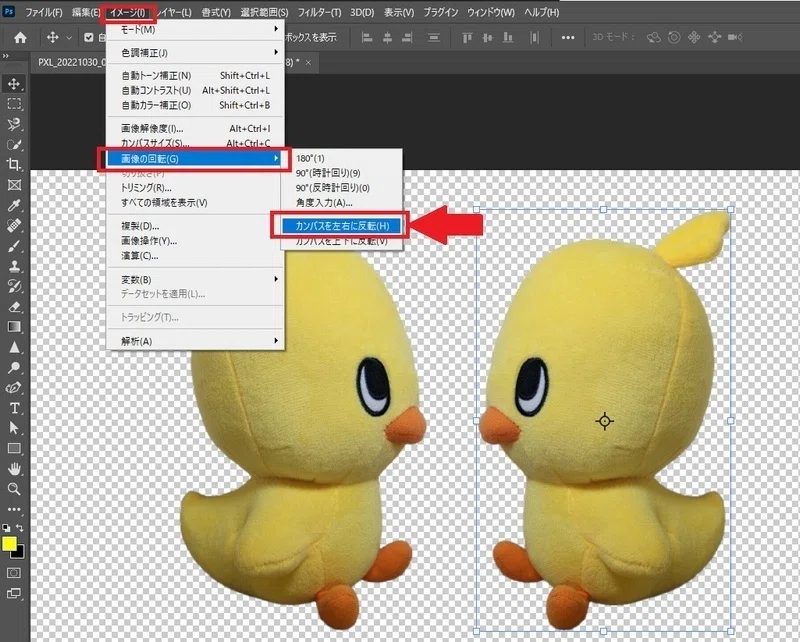Select the Lasso tool
This screenshot has width=800, height=642.
14,125
